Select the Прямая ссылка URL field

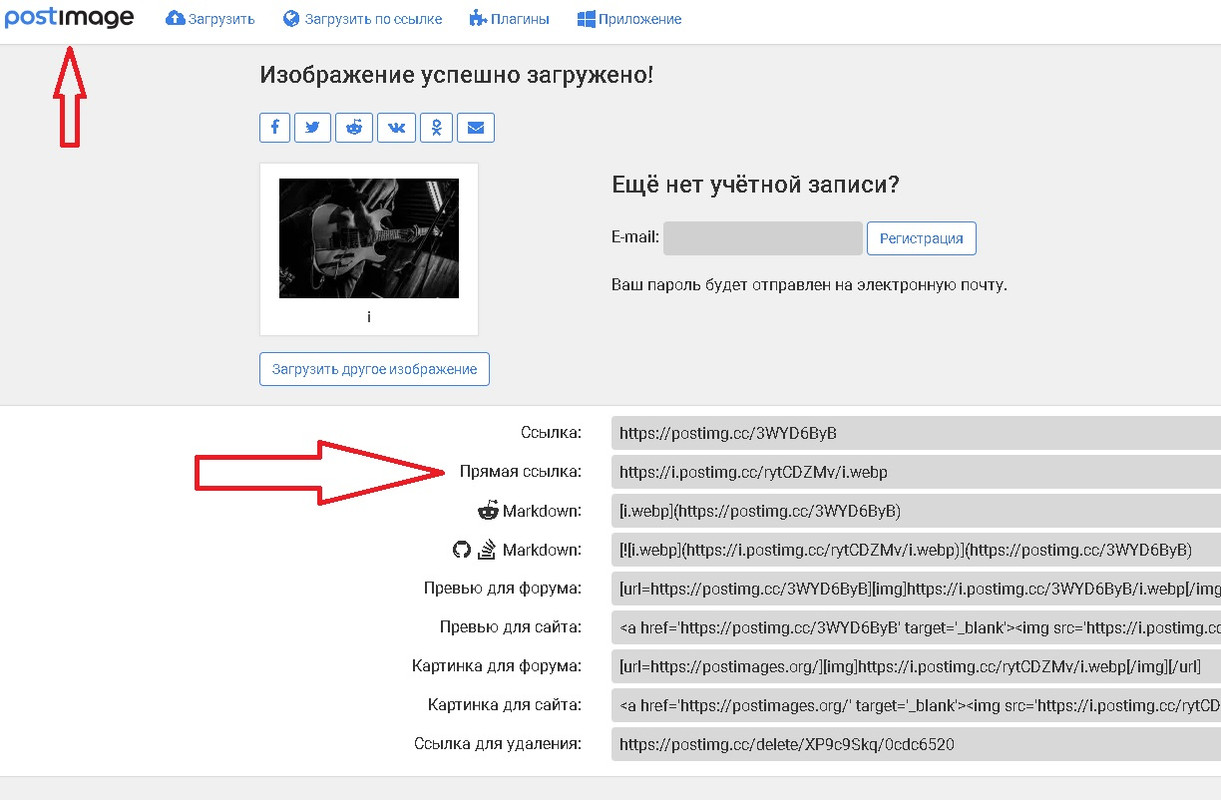(915, 472)
